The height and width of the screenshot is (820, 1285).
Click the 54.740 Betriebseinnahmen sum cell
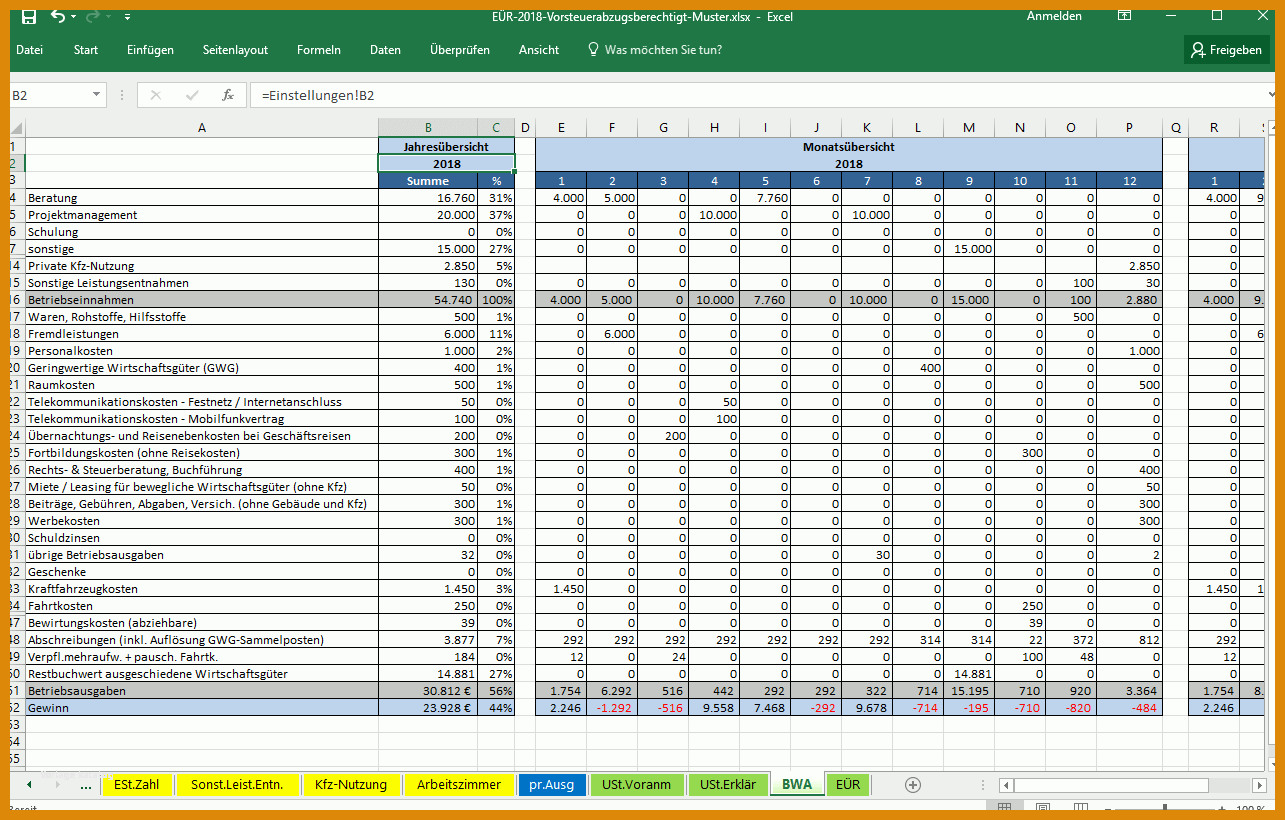[428, 300]
